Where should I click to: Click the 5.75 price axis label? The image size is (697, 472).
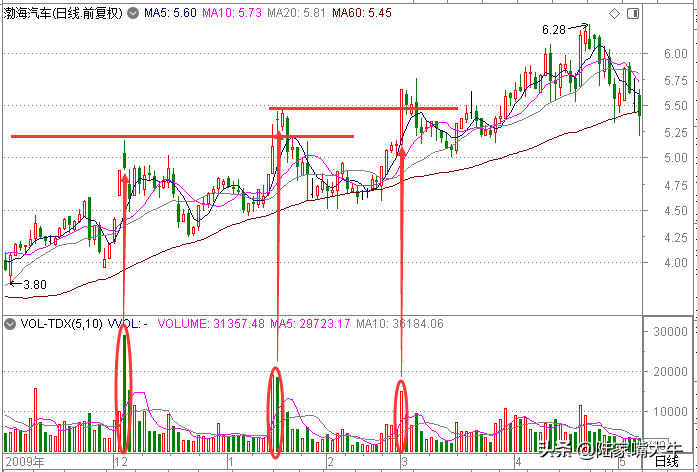pos(676,81)
